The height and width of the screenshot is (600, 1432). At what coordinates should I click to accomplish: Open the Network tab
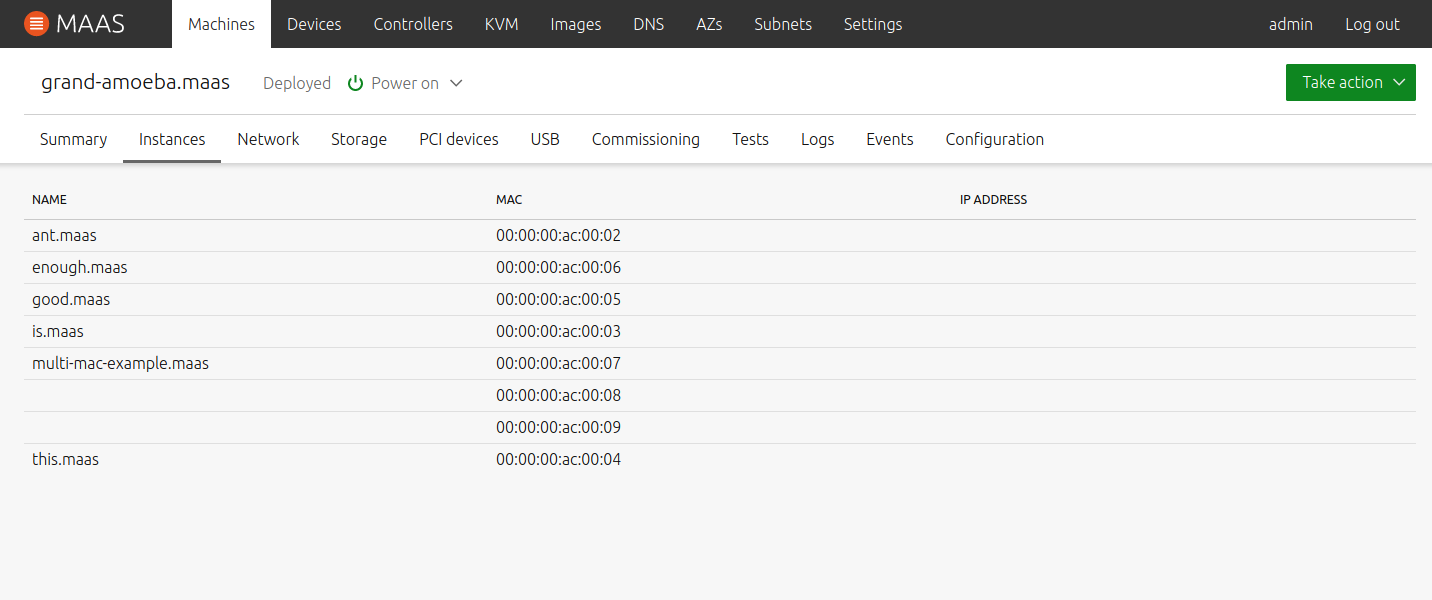point(268,139)
